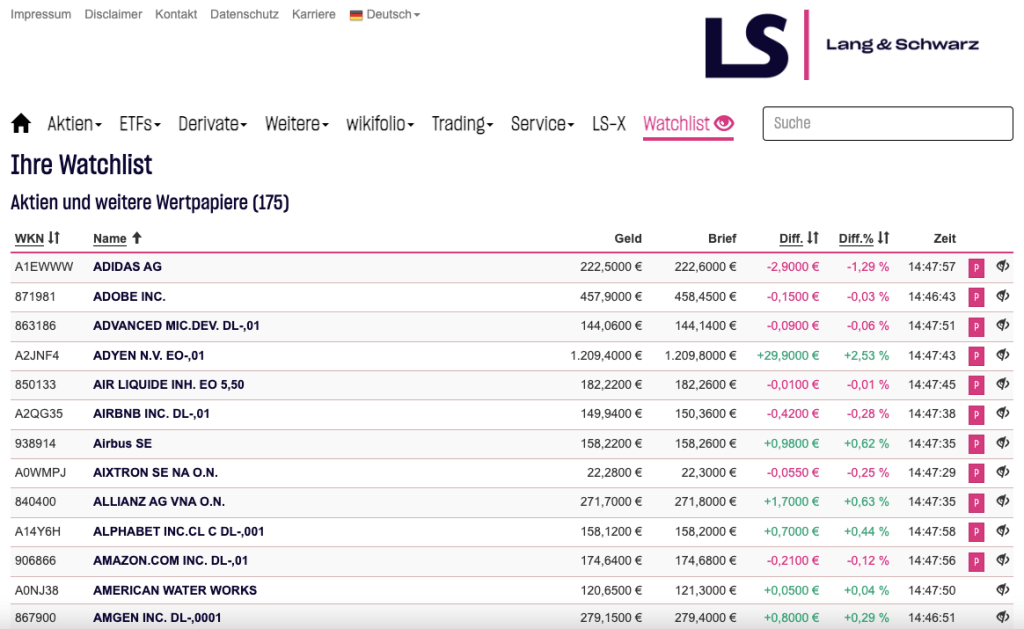
Task: Unwatch AMERICAN WATER WORKS using crossed-eye icon
Action: click(x=1002, y=590)
